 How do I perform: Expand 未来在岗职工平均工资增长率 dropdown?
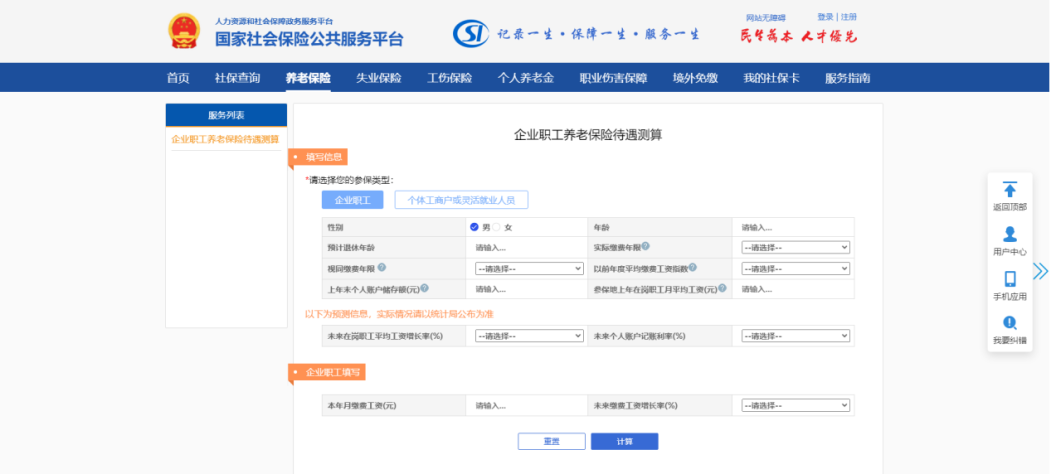click(x=529, y=336)
